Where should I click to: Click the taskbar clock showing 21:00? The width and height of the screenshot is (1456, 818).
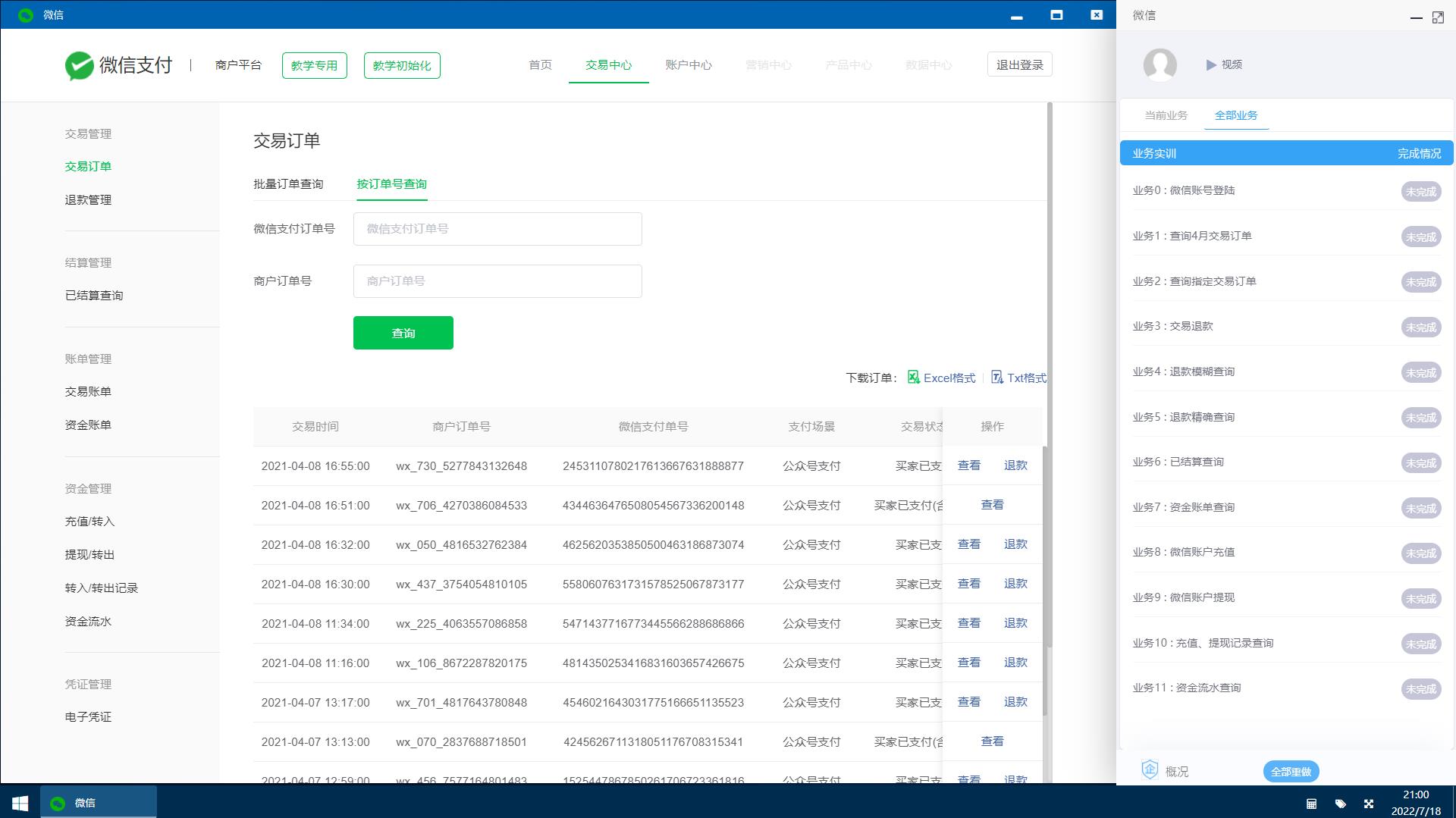(x=1415, y=803)
